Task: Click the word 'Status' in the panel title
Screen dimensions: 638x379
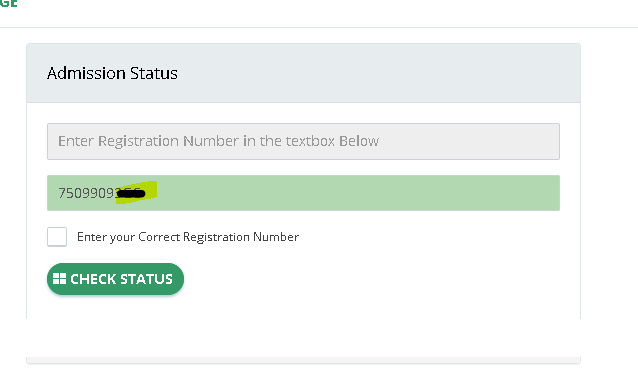Action: [154, 73]
